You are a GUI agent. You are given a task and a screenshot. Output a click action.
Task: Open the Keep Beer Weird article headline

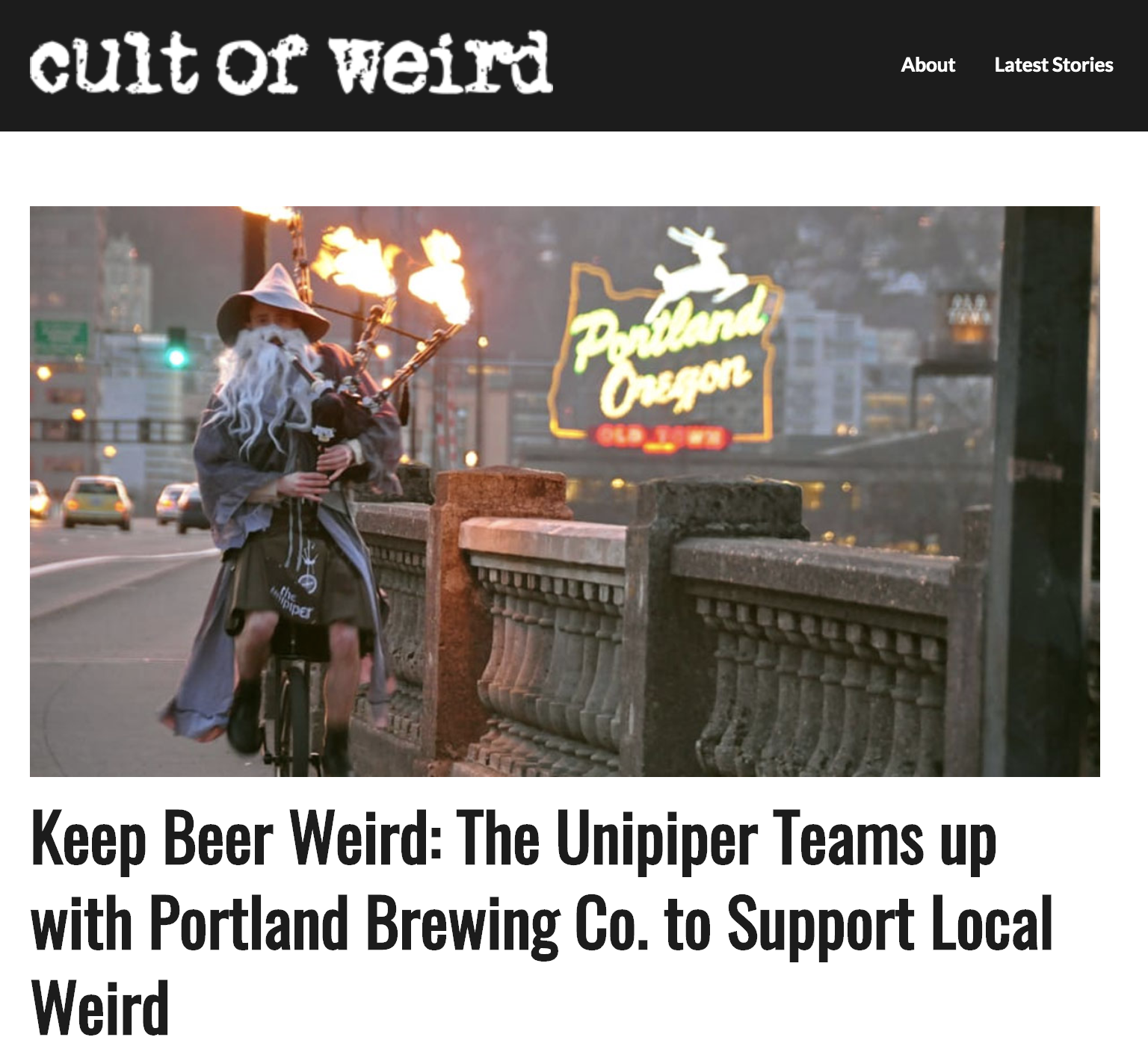[542, 920]
